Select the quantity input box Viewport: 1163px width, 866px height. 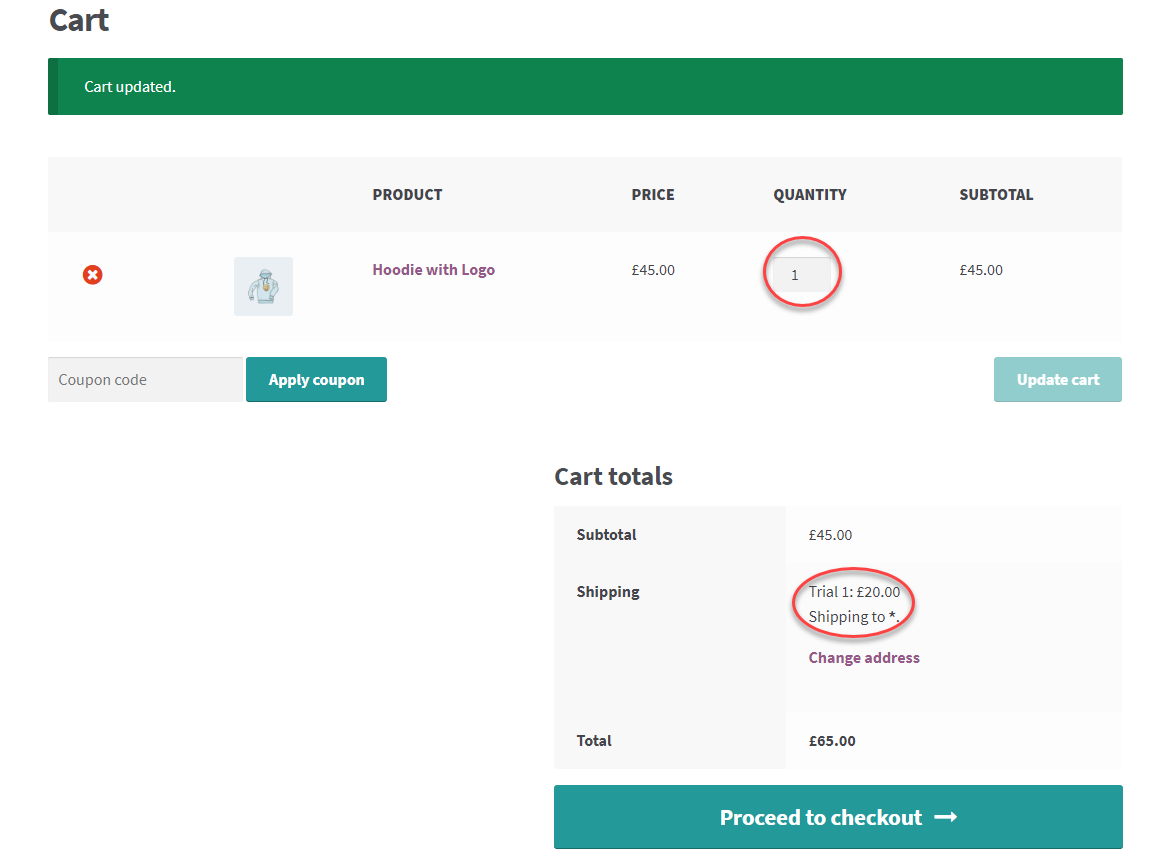(x=801, y=272)
